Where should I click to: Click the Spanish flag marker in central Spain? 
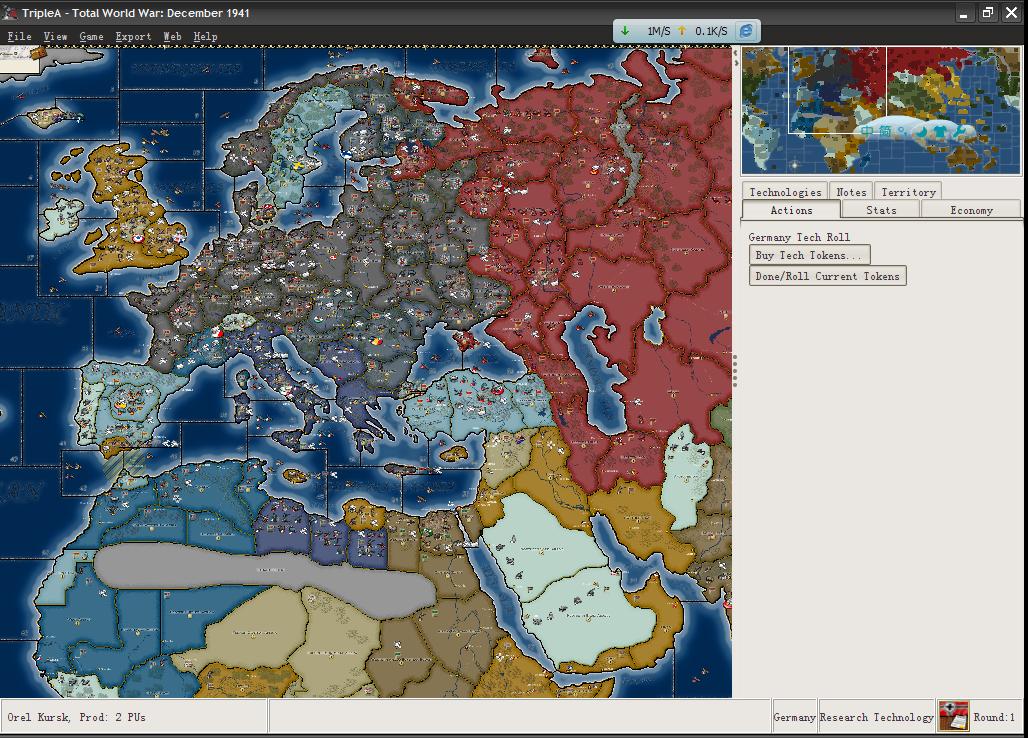[121, 405]
